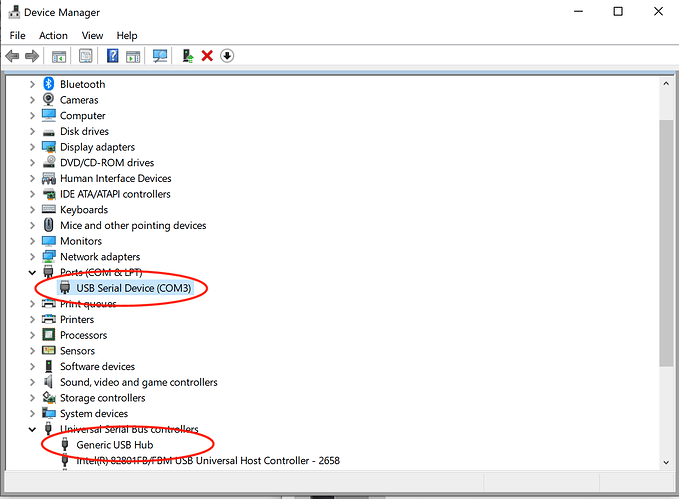679x499 pixels.
Task: Click the scrollbar up arrow
Action: coord(666,84)
